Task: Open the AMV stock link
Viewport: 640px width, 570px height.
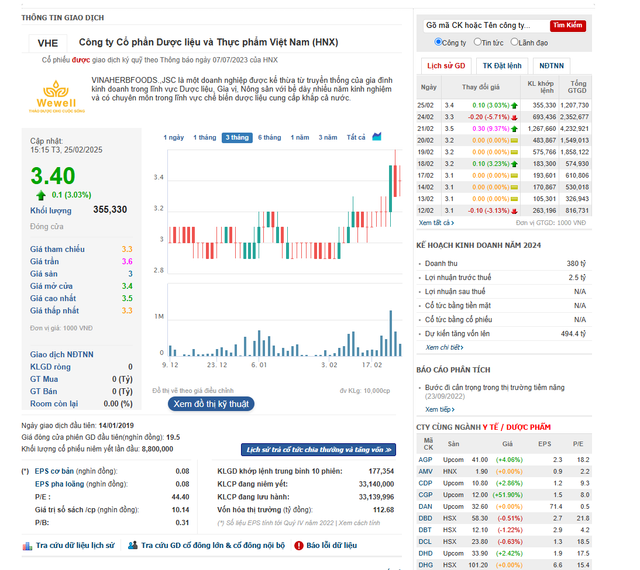Action: [x=425, y=472]
